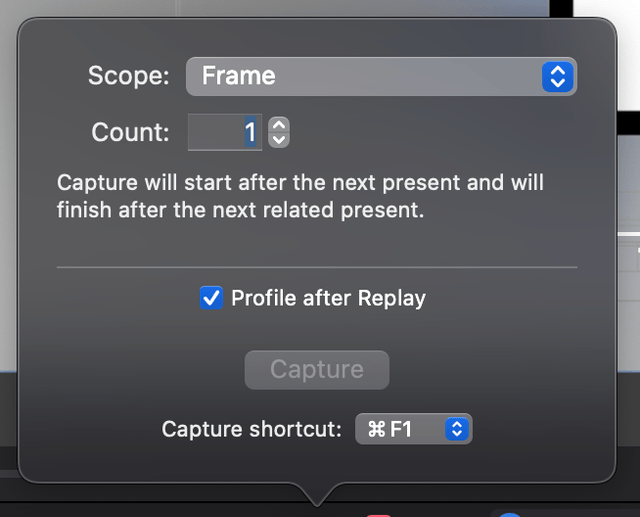
Task: Click the "Scope:" label
Action: pos(128,76)
